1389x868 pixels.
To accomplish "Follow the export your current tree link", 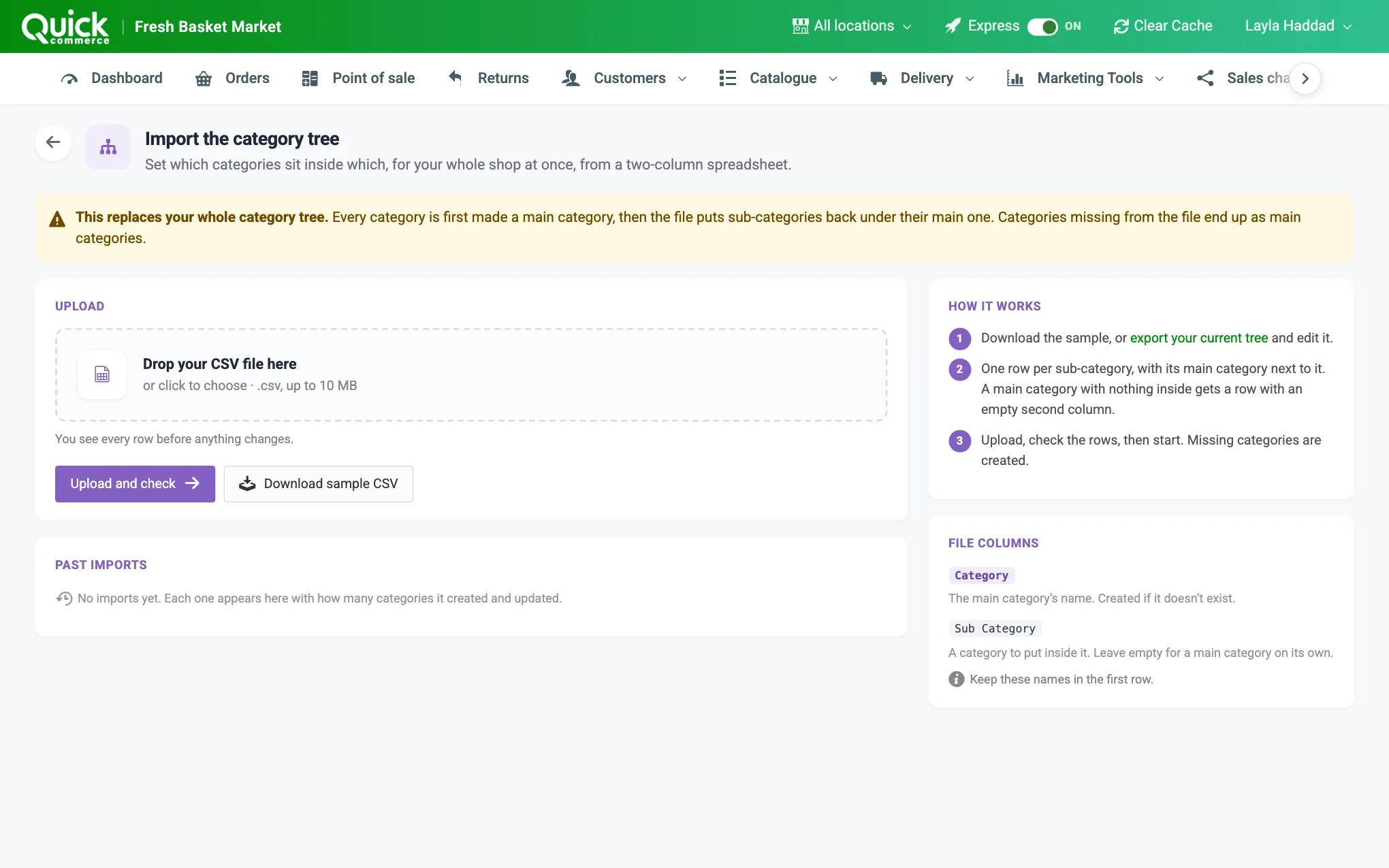I will click(x=1199, y=338).
